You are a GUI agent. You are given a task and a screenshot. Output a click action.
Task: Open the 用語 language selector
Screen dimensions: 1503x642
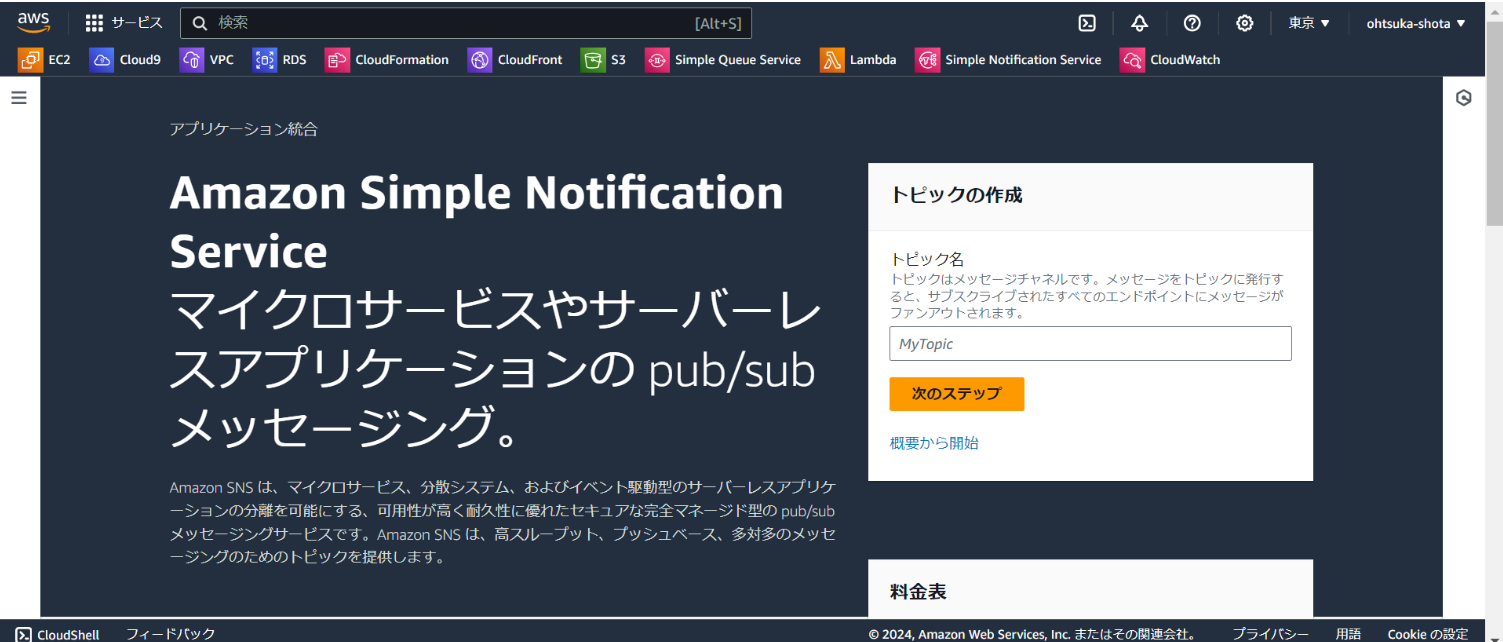[1347, 633]
